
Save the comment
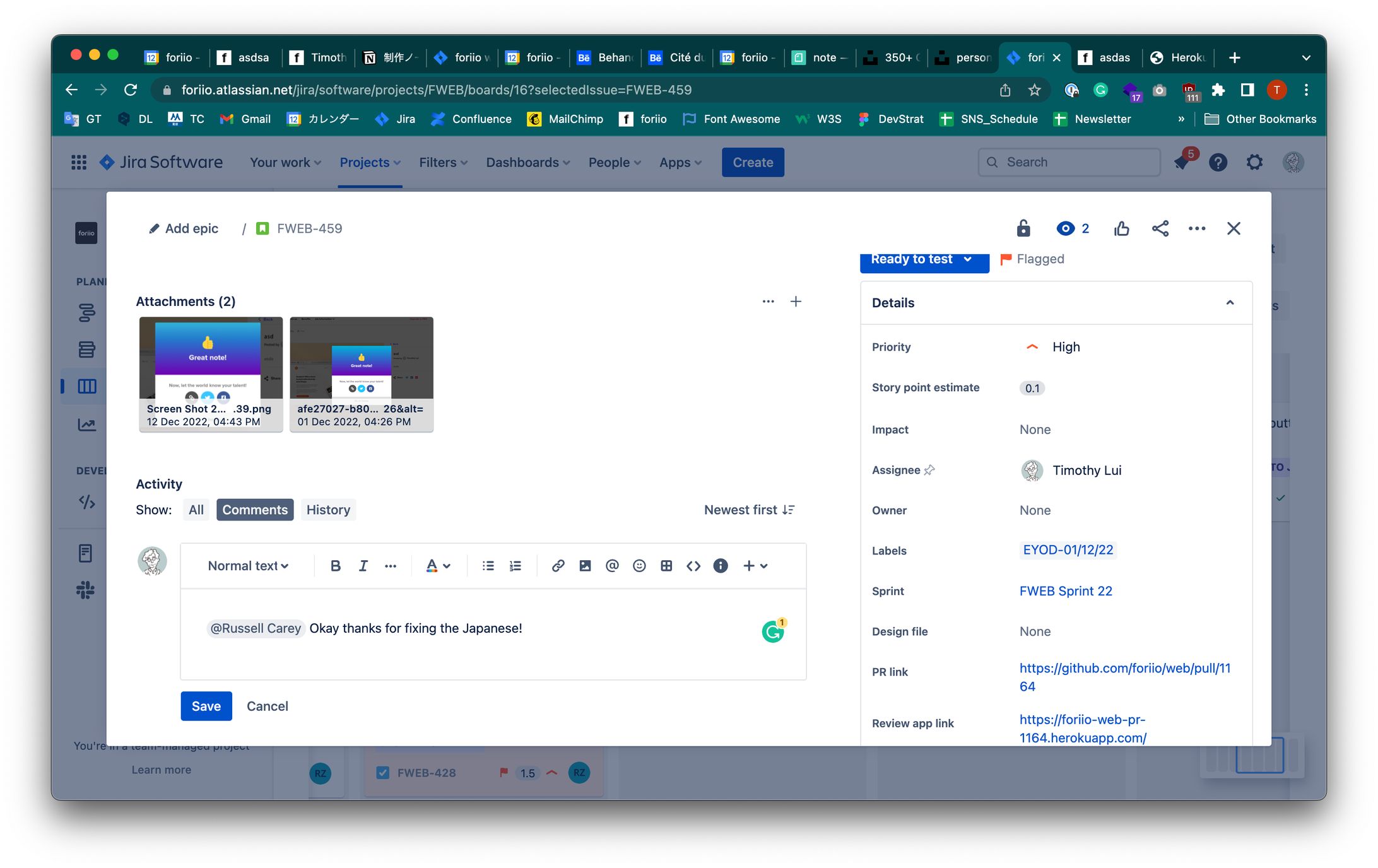point(206,706)
